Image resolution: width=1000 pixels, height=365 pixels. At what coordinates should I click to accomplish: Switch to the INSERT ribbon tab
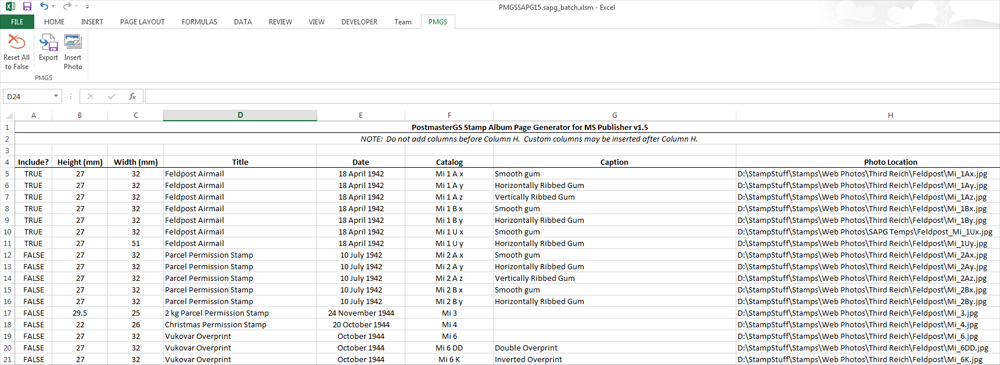(92, 22)
